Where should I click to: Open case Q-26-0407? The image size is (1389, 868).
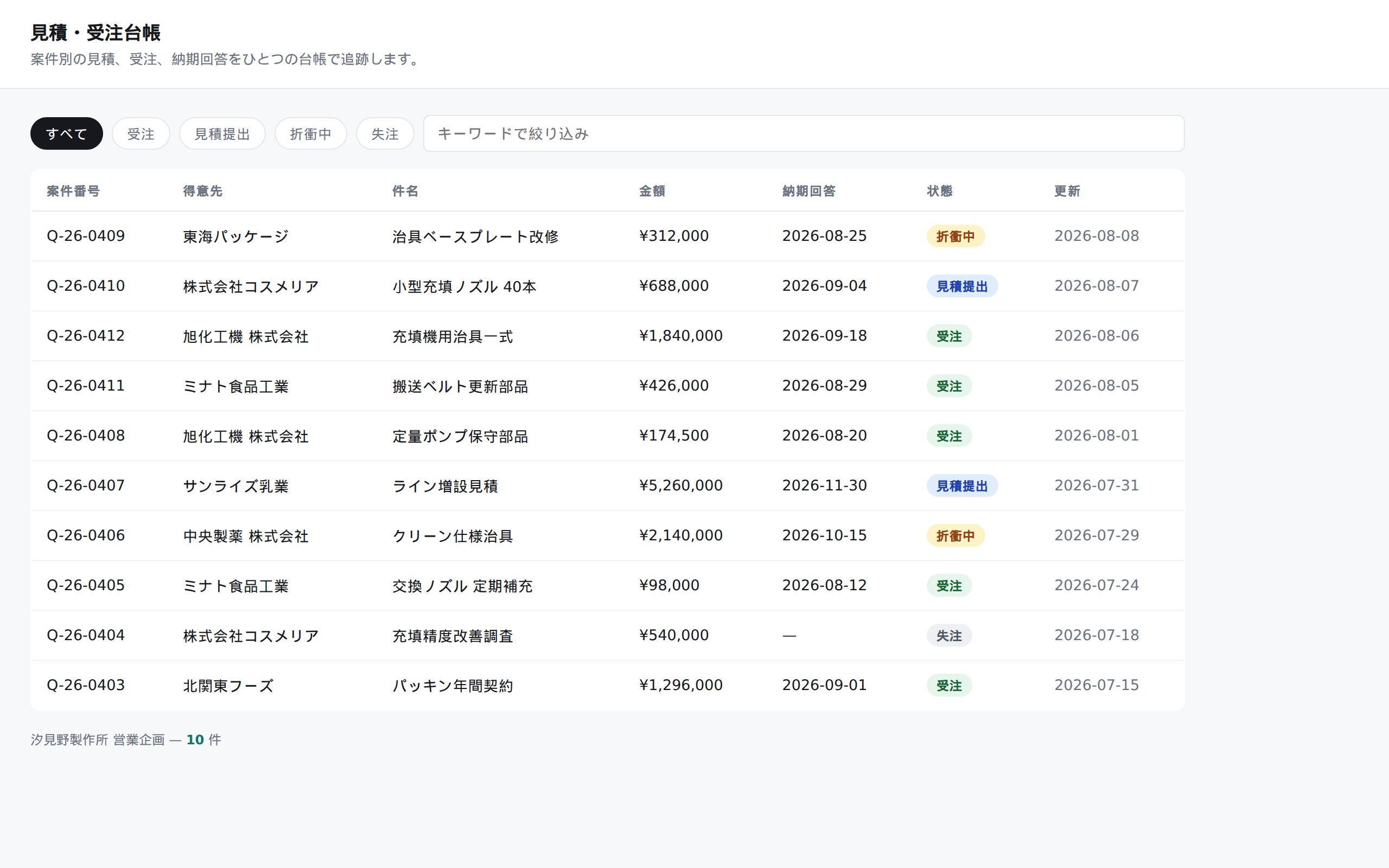click(86, 486)
